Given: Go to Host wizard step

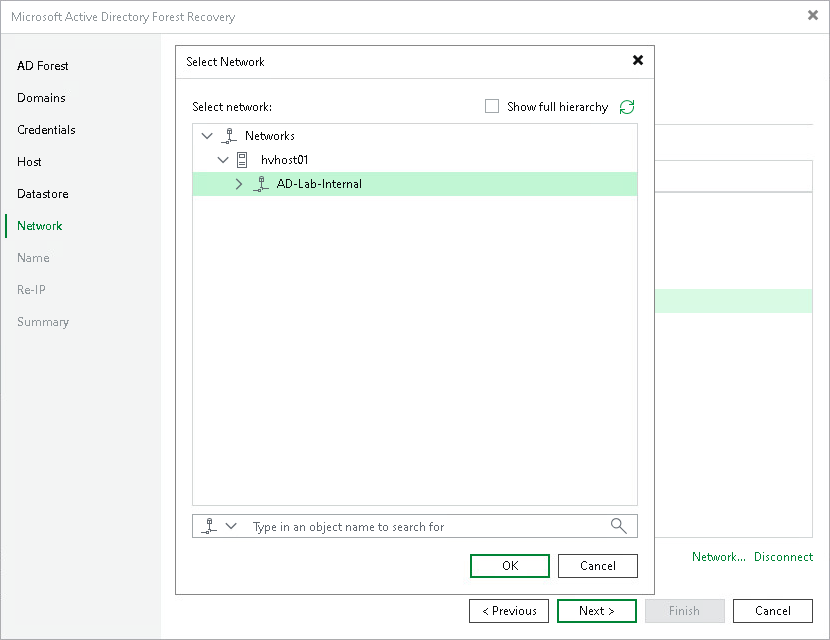Looking at the screenshot, I should 29,162.
